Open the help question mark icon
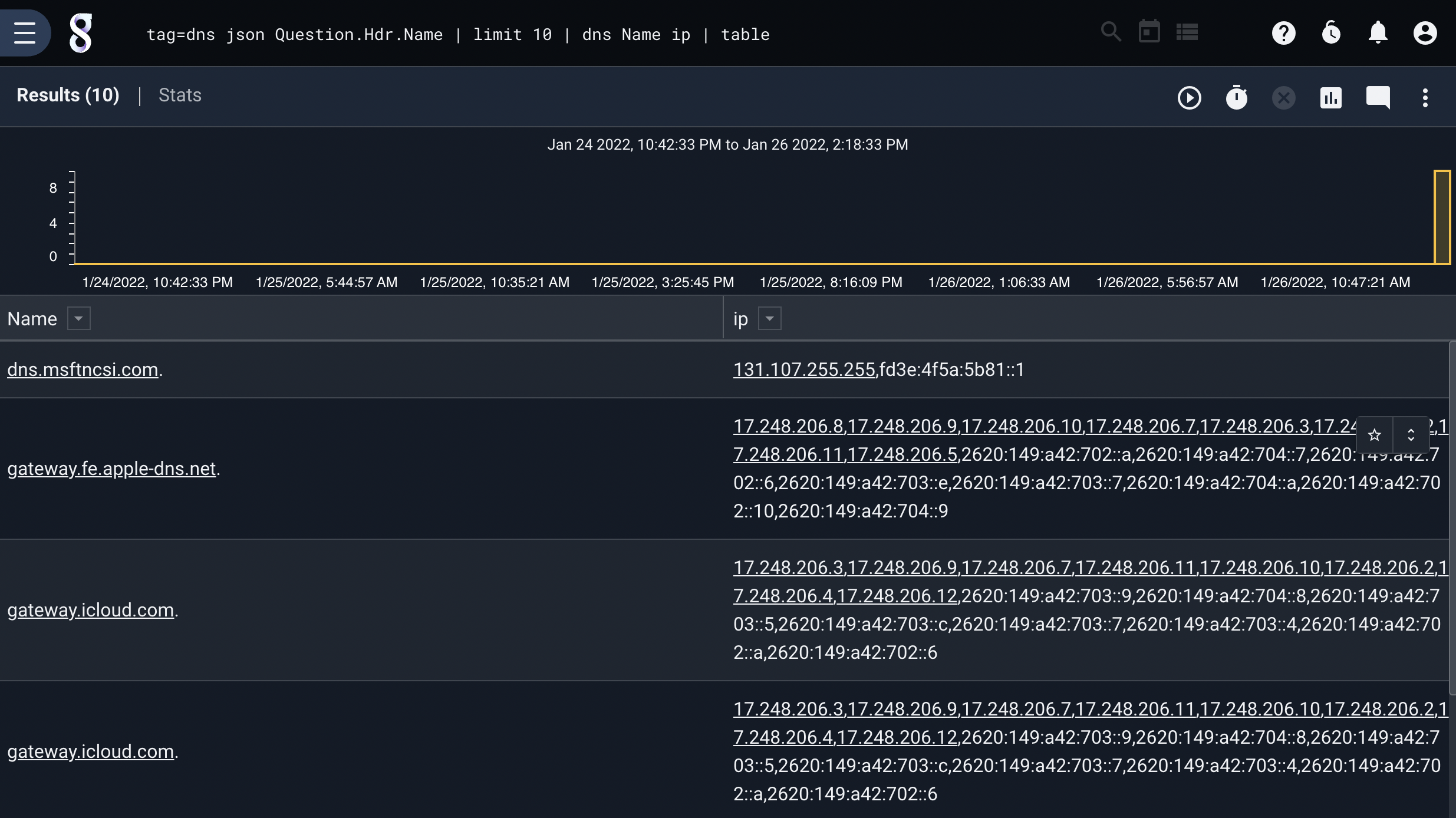 point(1283,33)
